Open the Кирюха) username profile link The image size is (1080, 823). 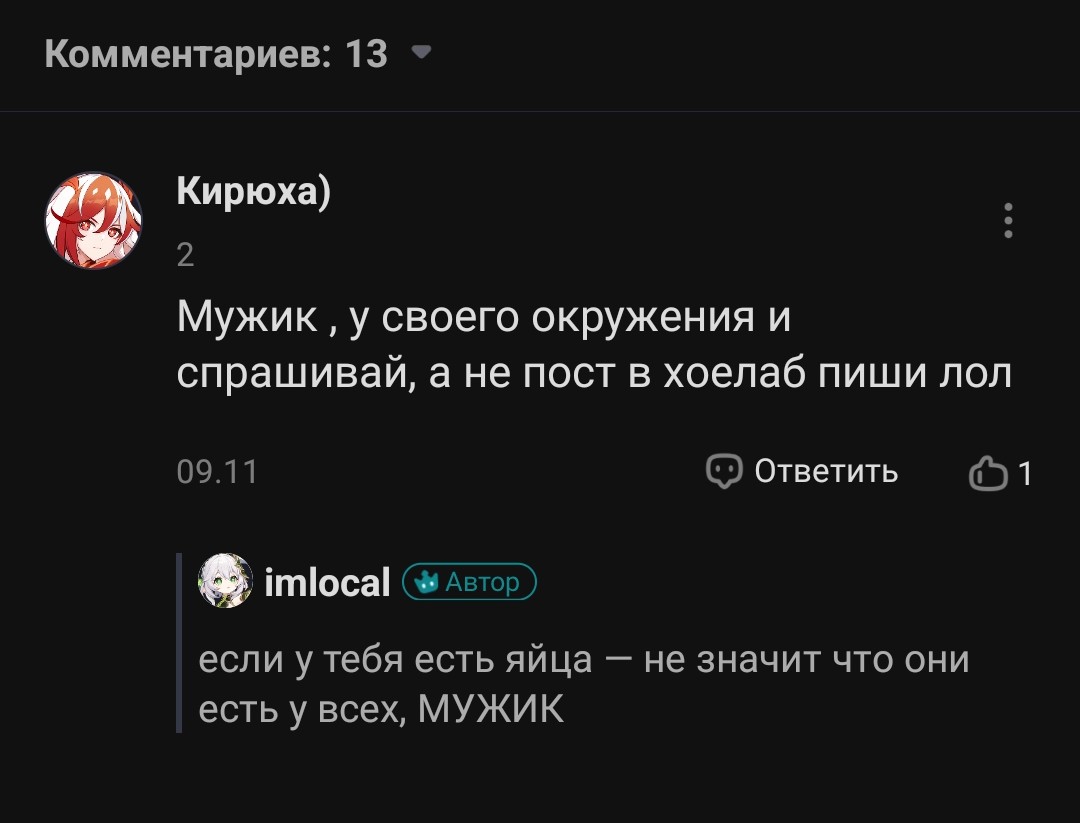[x=253, y=190]
